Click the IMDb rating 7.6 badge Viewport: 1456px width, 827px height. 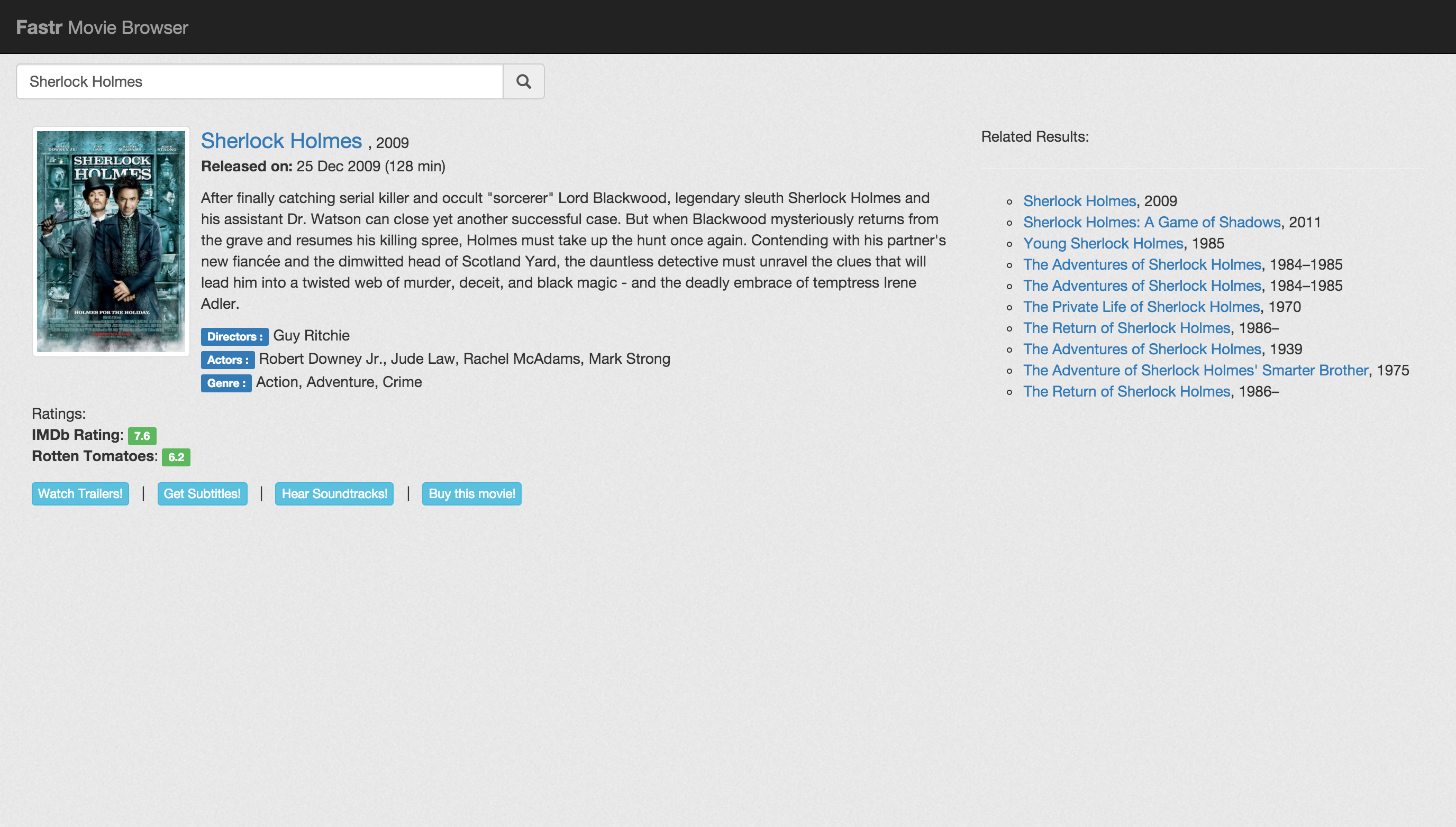(142, 436)
